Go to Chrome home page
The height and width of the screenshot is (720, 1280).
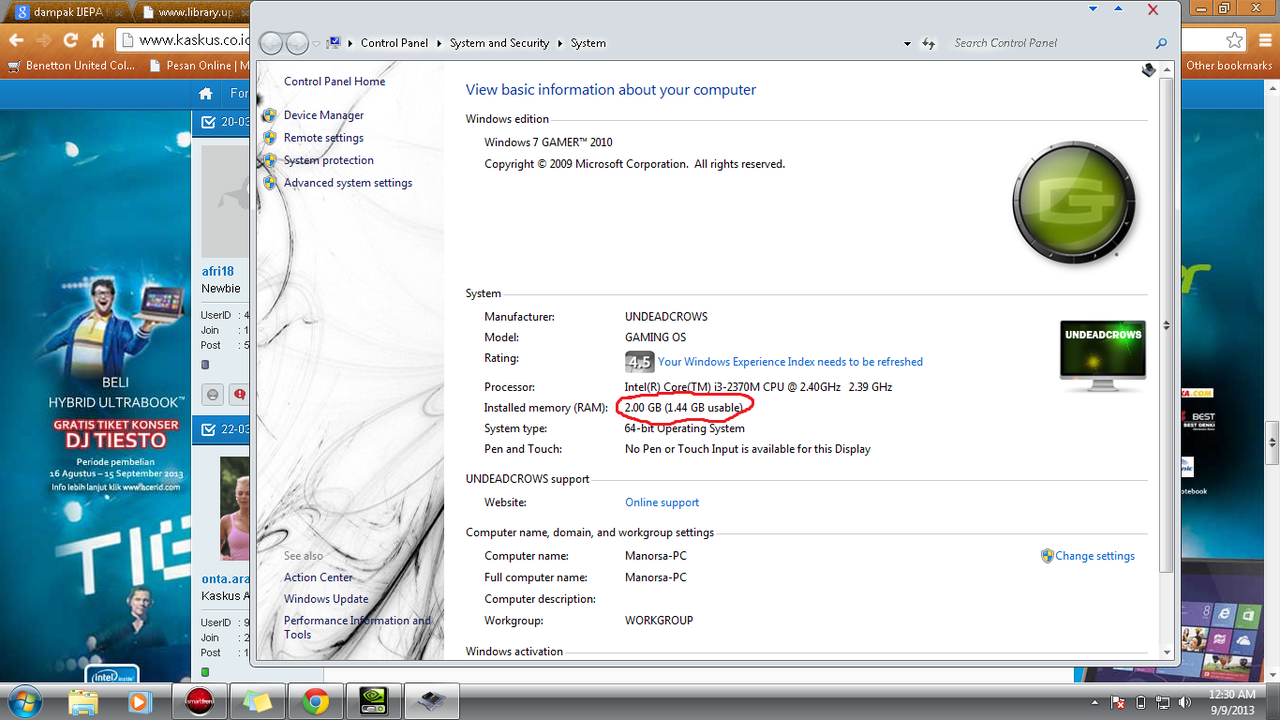pyautogui.click(x=97, y=41)
